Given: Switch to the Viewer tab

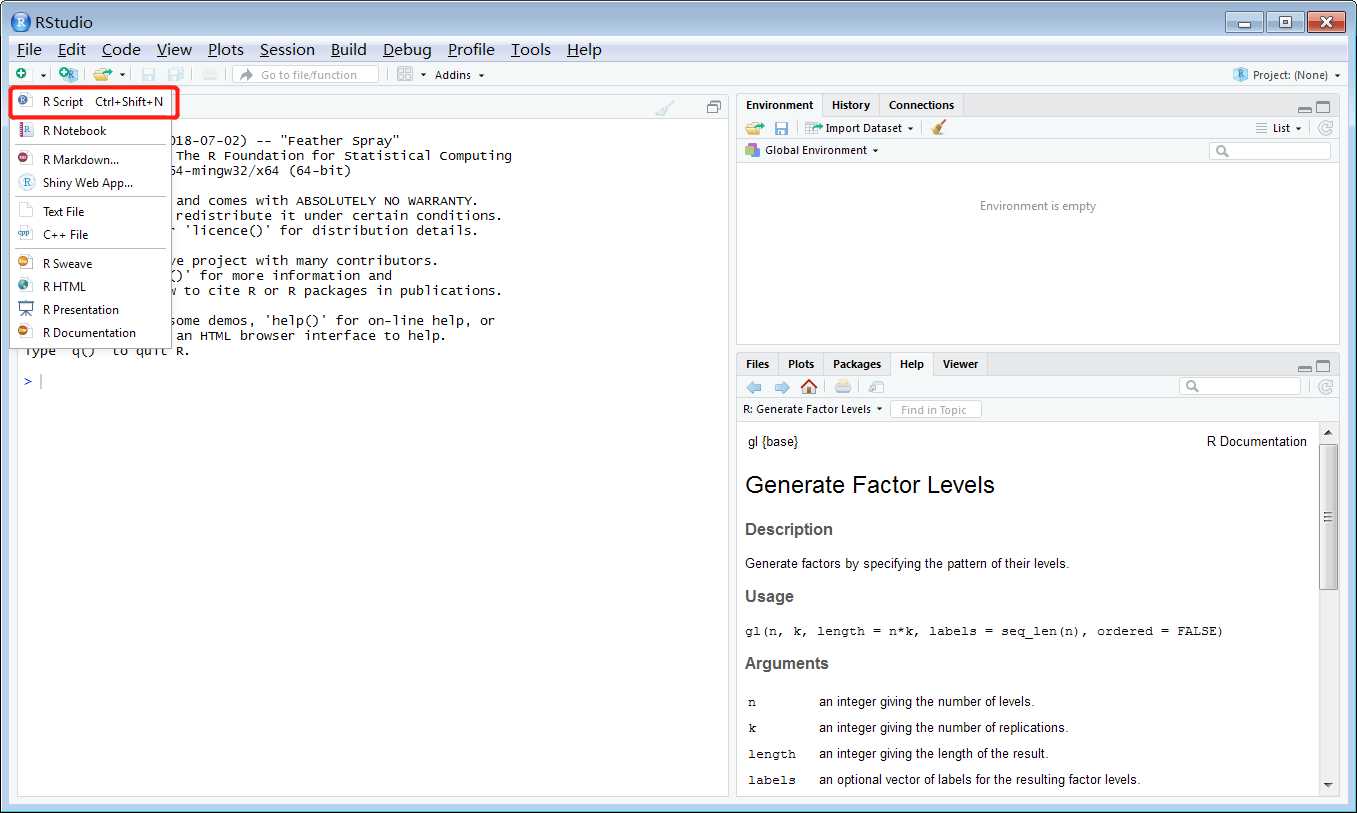Looking at the screenshot, I should tap(960, 364).
